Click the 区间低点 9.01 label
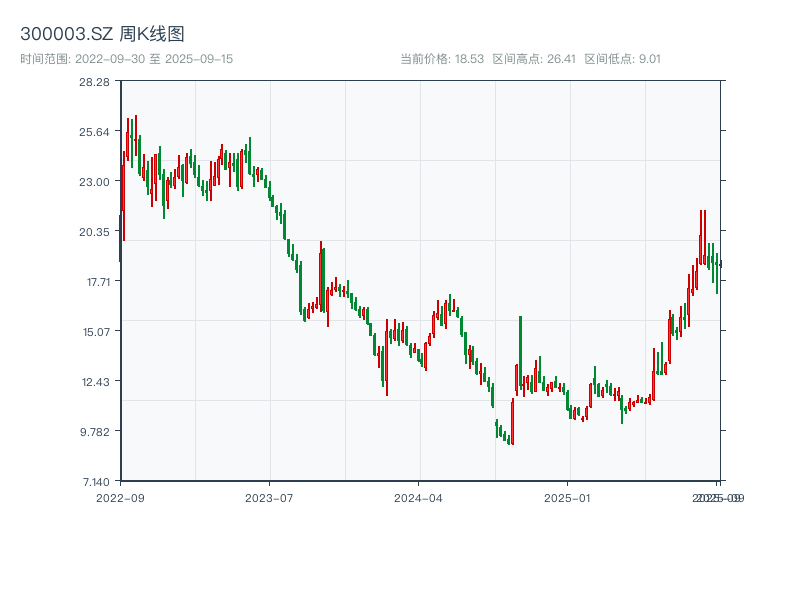 pos(623,59)
